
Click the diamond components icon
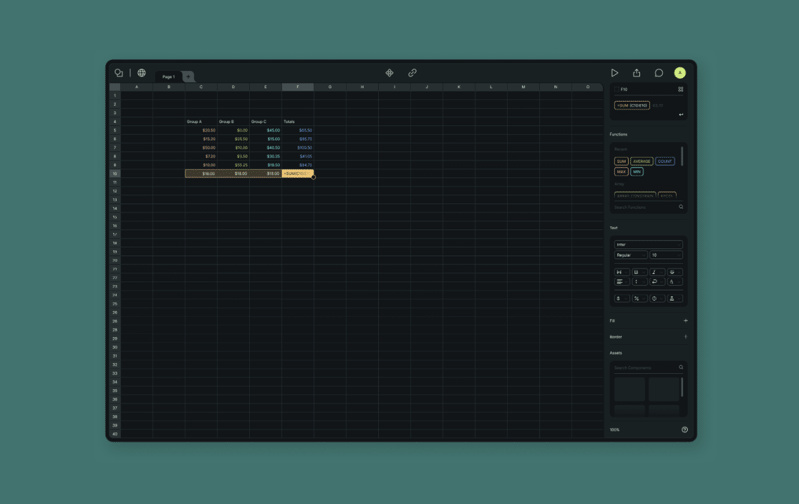[389, 73]
